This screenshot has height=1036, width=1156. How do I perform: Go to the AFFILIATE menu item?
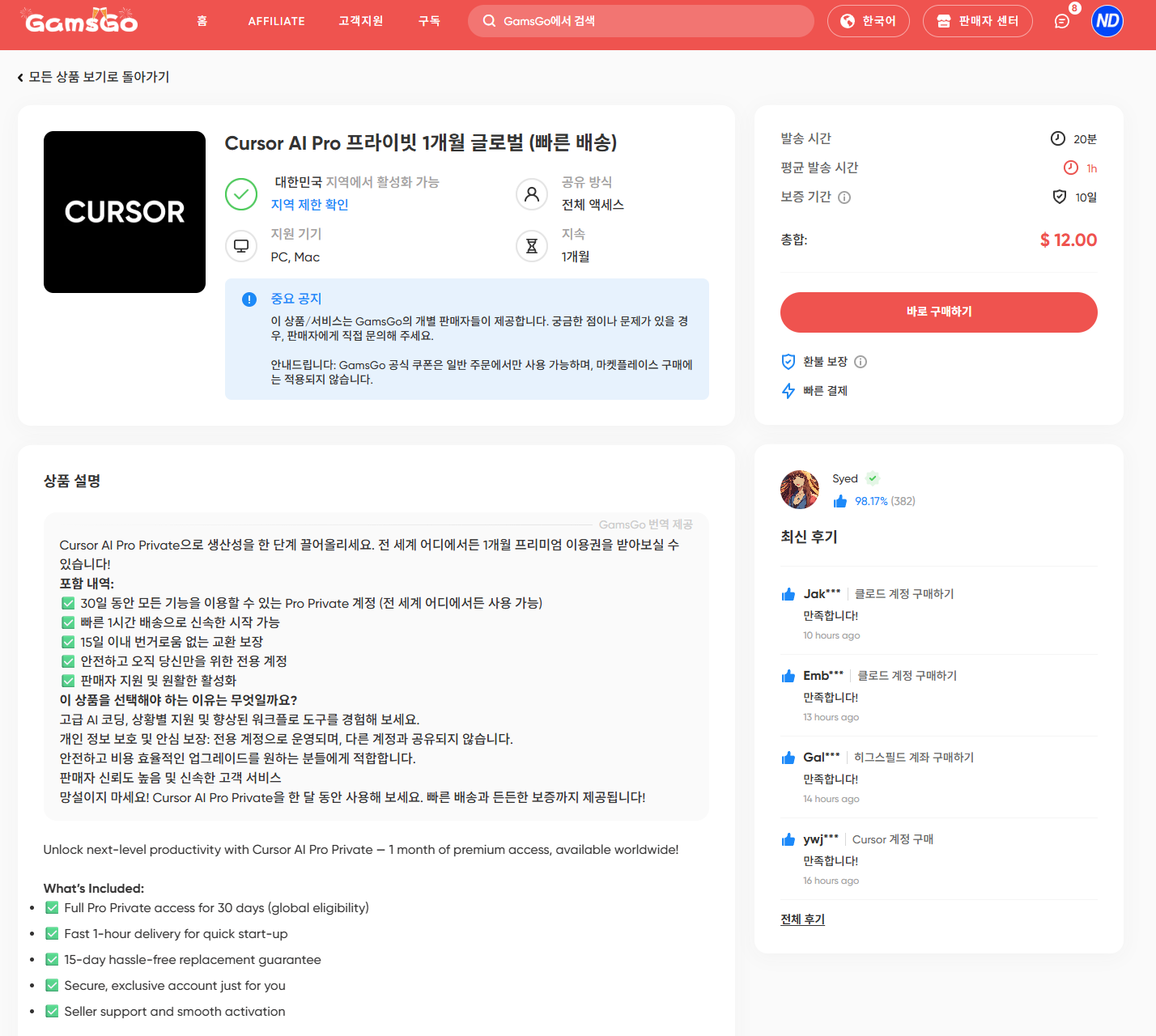point(276,21)
